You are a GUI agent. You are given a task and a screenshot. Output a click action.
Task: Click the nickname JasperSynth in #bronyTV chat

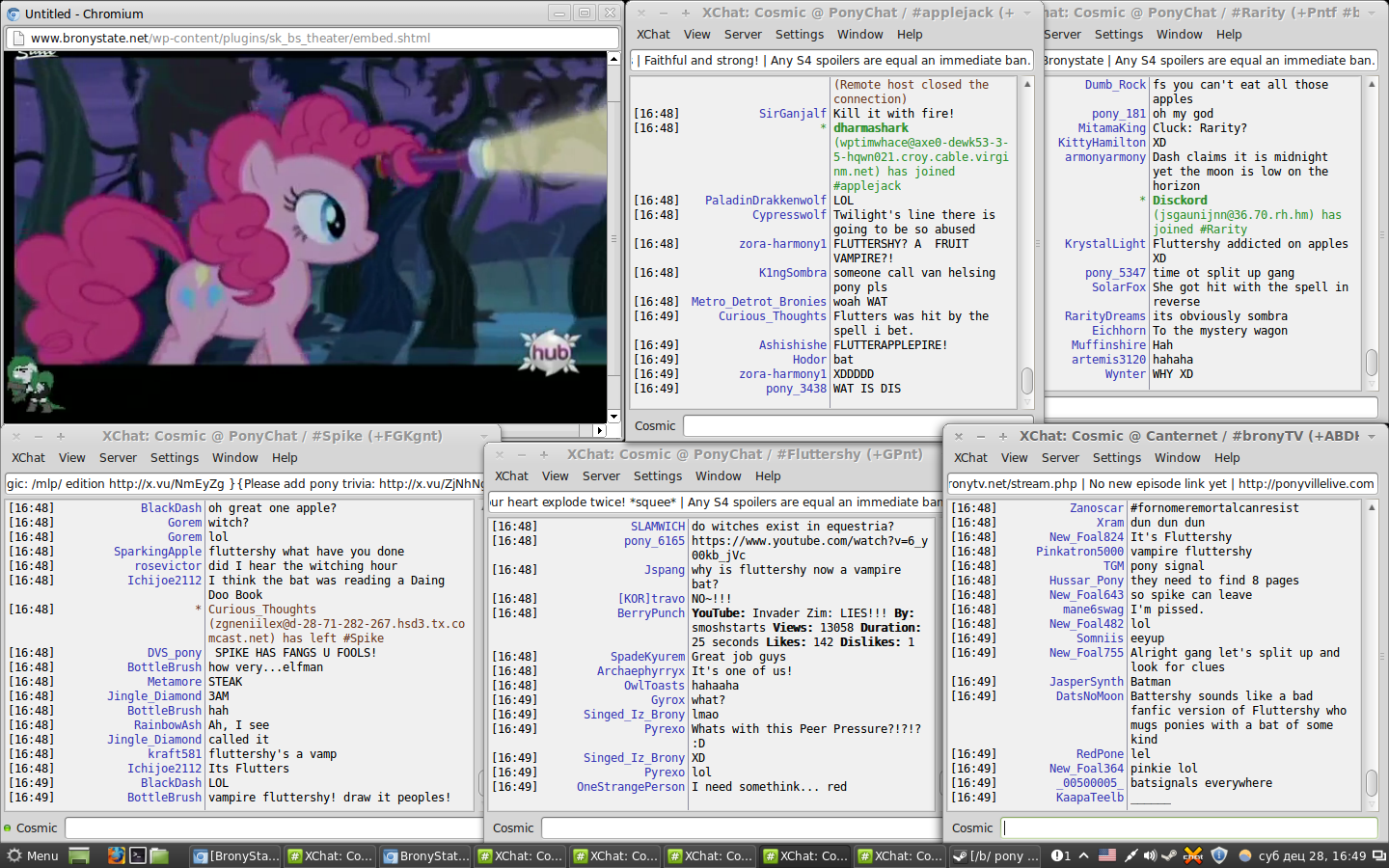tap(1087, 682)
